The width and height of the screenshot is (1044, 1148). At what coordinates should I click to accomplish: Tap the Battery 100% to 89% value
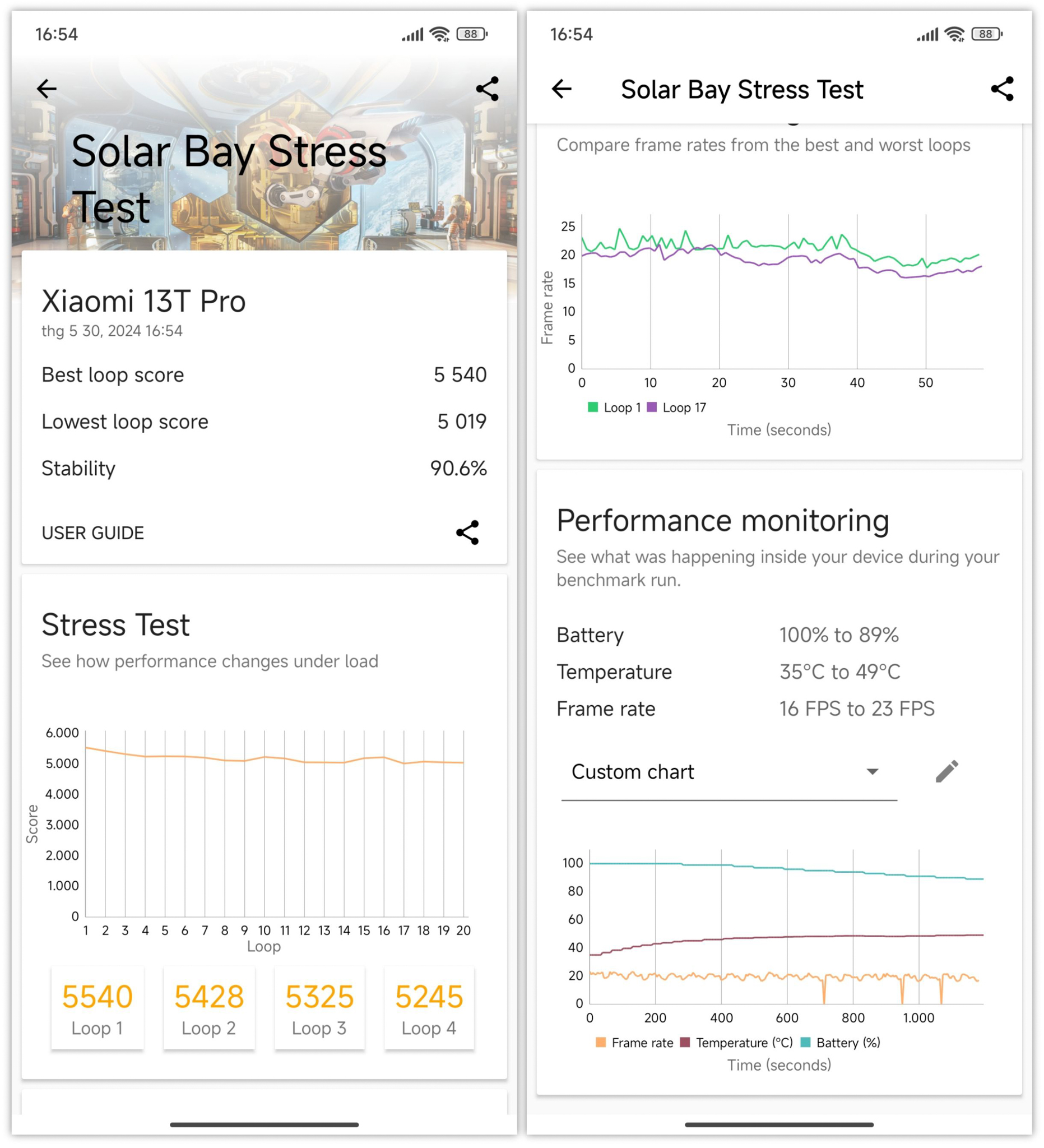[x=839, y=635]
